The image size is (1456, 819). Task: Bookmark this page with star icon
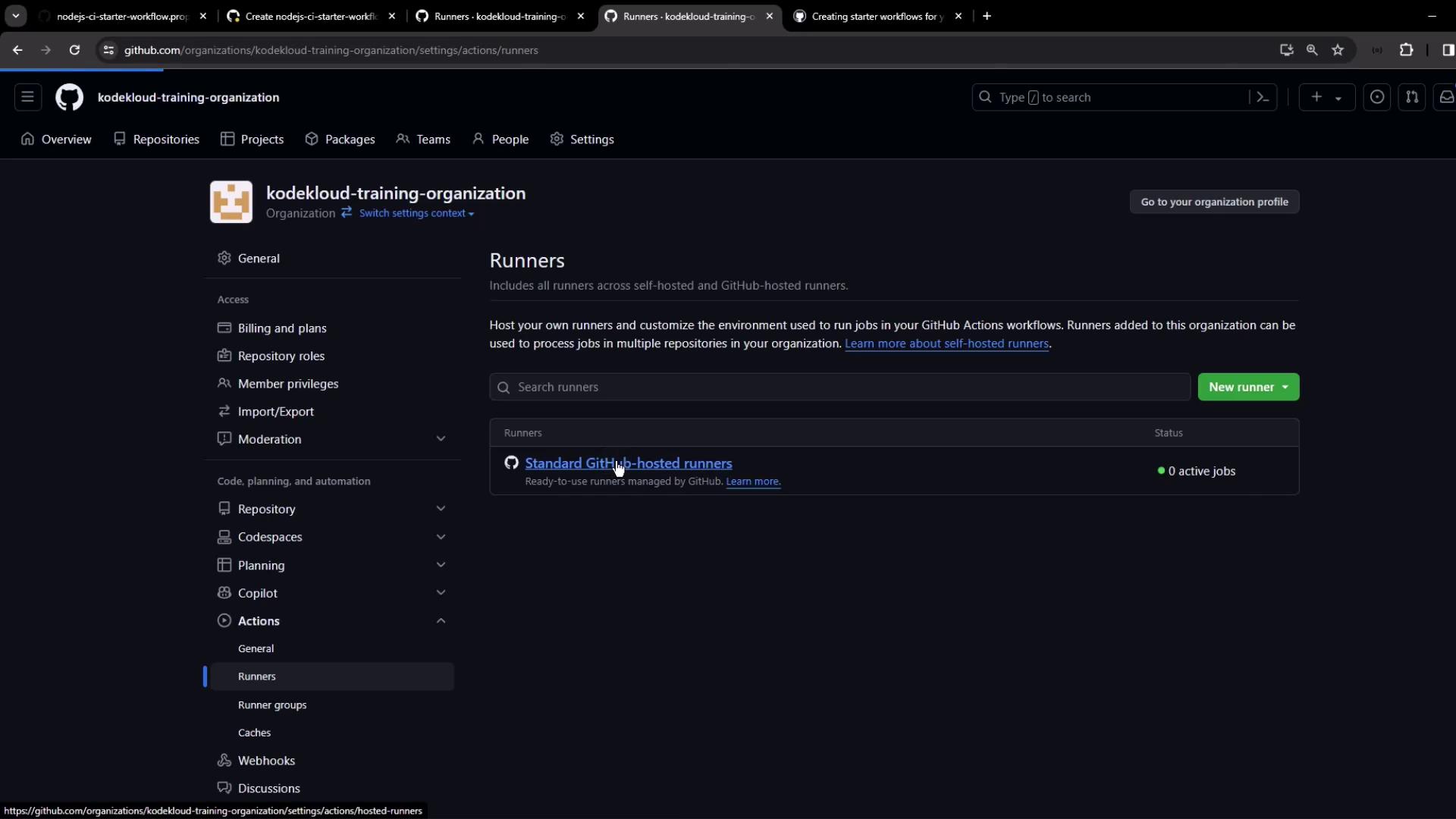coord(1338,50)
